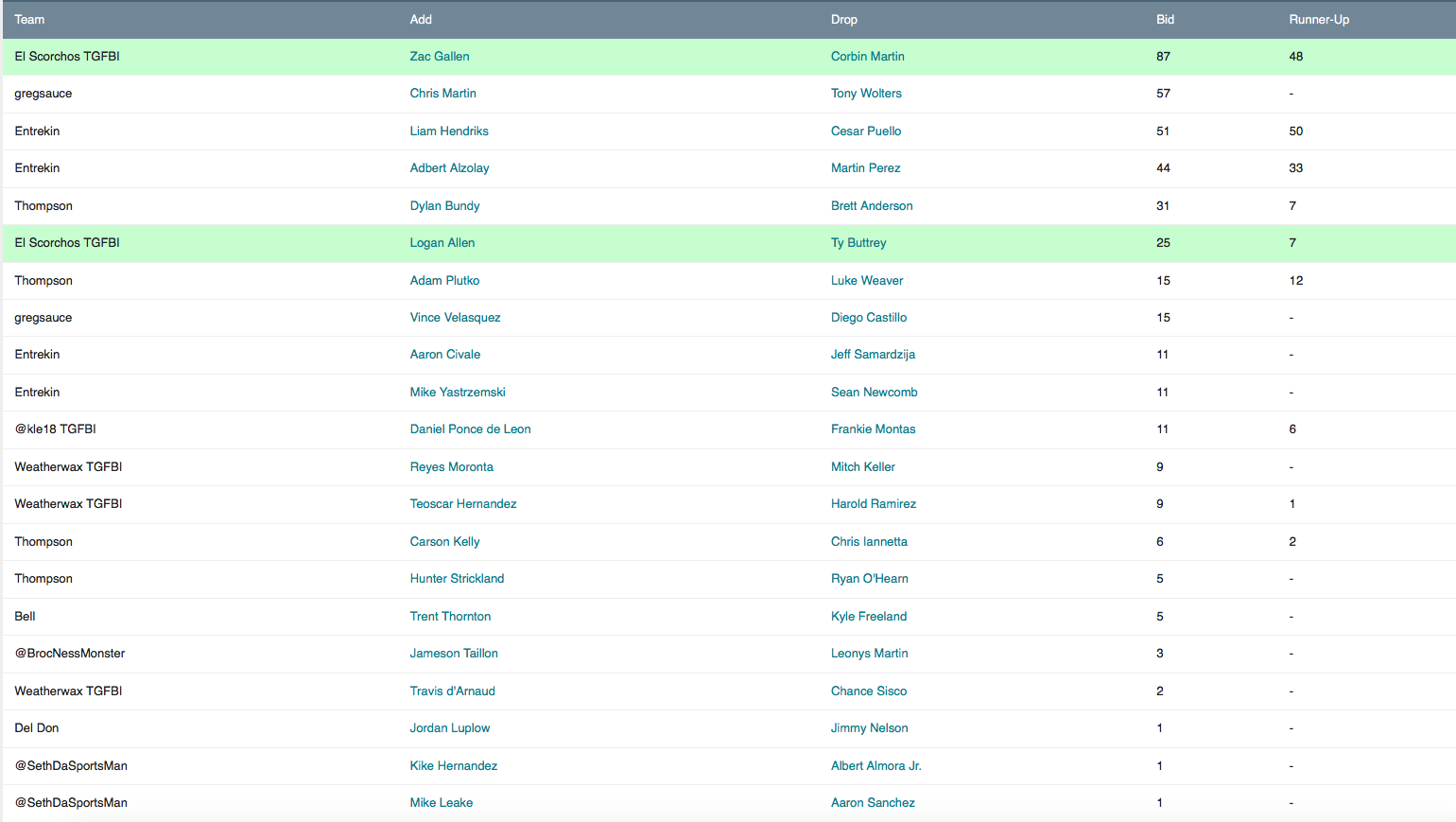
Task: Open Trent Thornton link
Action: tap(451, 617)
